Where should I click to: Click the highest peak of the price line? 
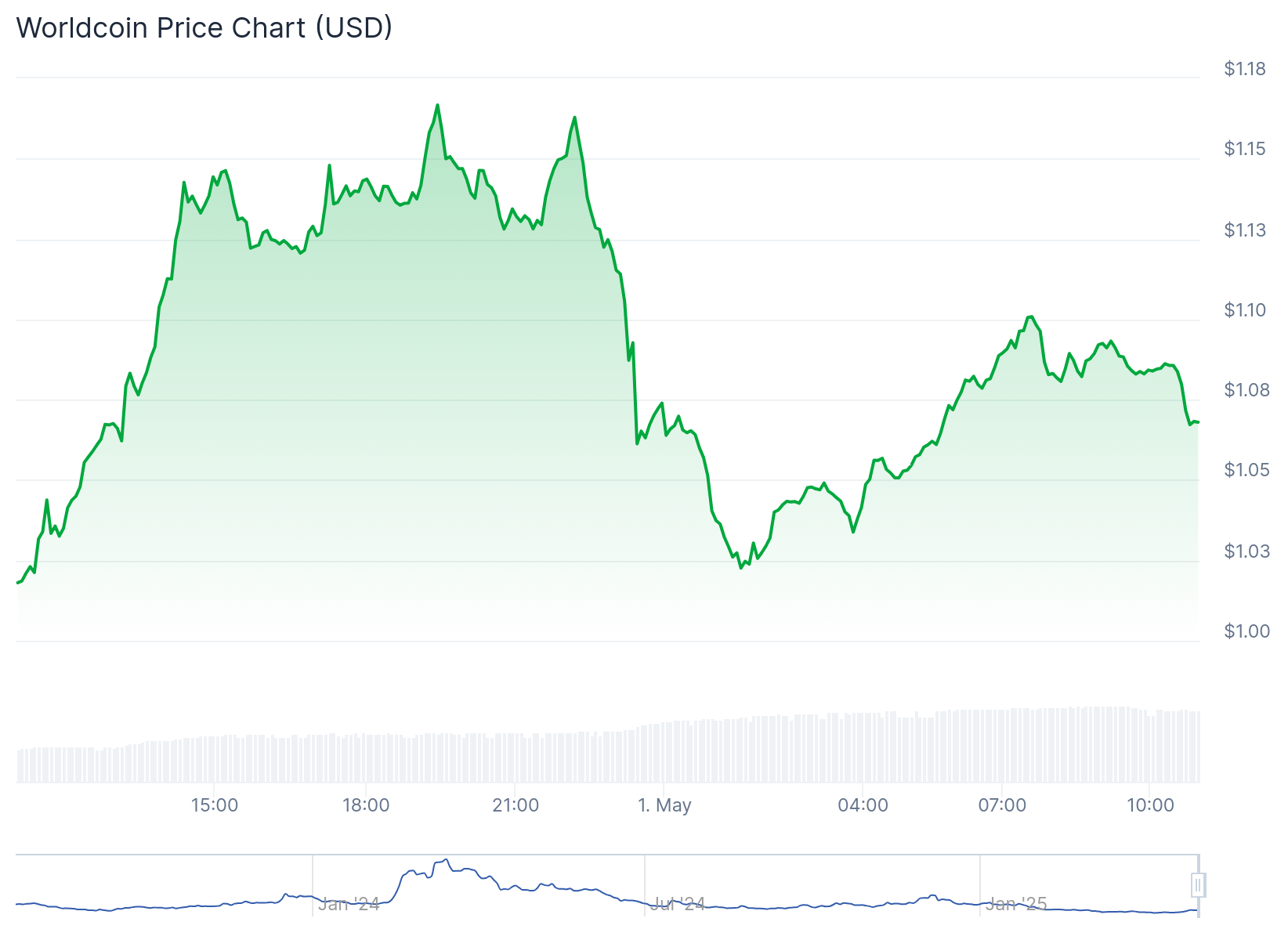point(437,105)
